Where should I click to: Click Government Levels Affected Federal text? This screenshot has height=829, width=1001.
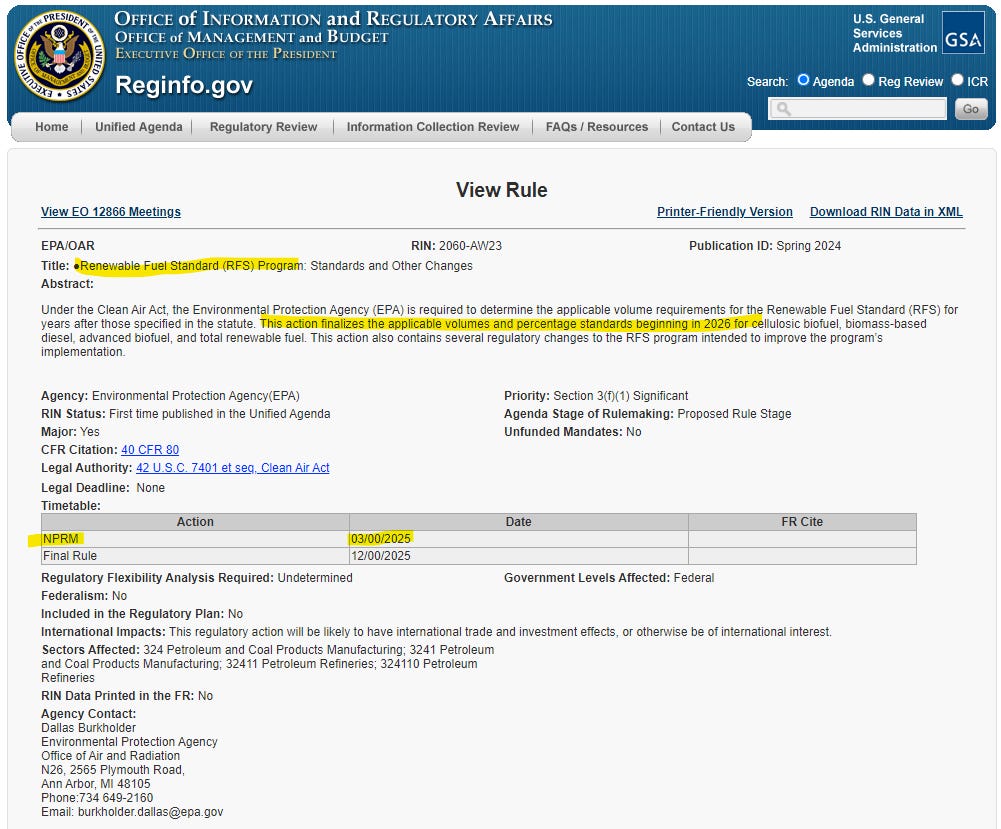click(x=609, y=578)
